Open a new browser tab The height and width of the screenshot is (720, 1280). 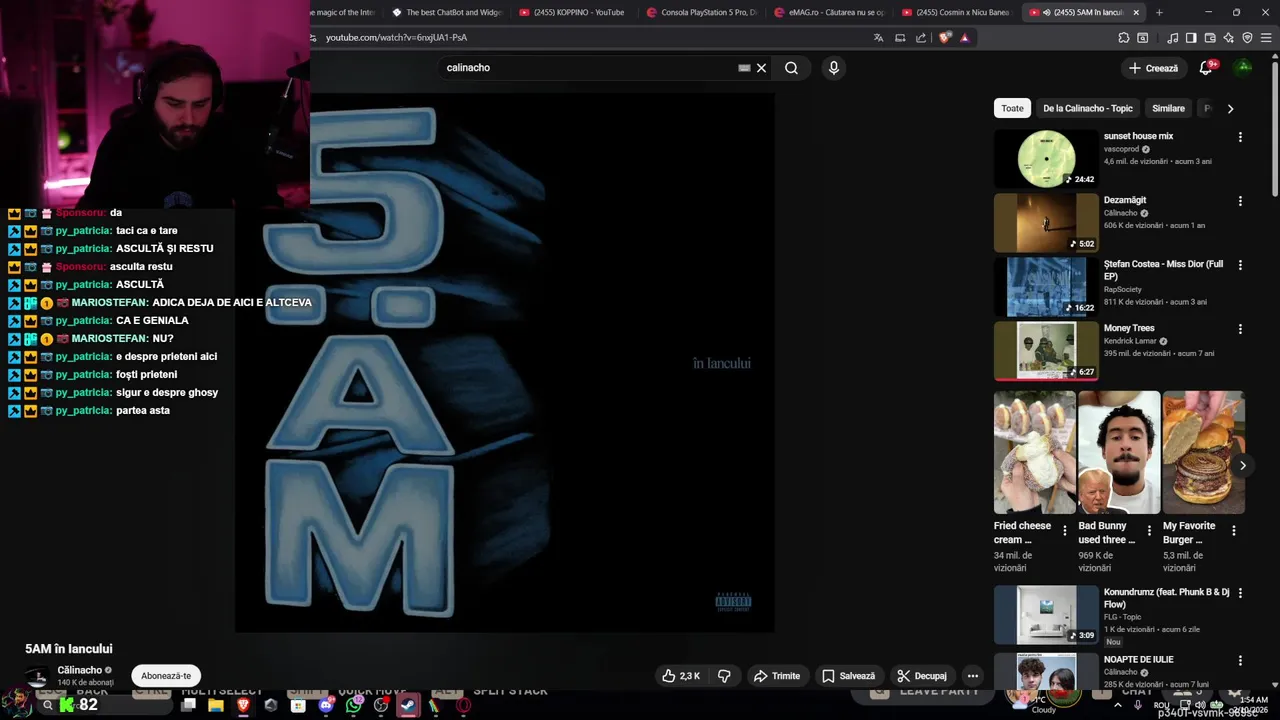coord(1159,13)
